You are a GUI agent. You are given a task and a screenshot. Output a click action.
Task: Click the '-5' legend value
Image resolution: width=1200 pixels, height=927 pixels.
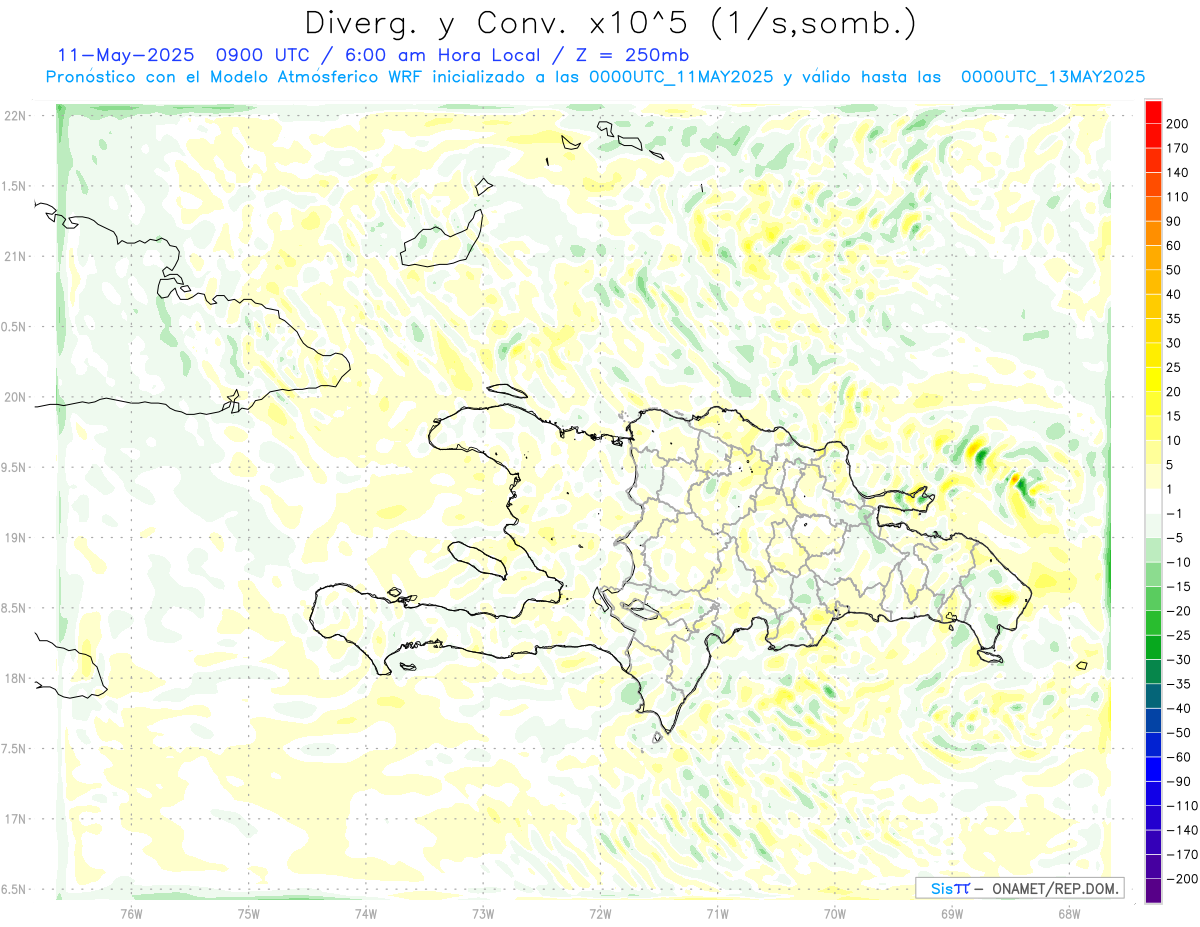1174,538
